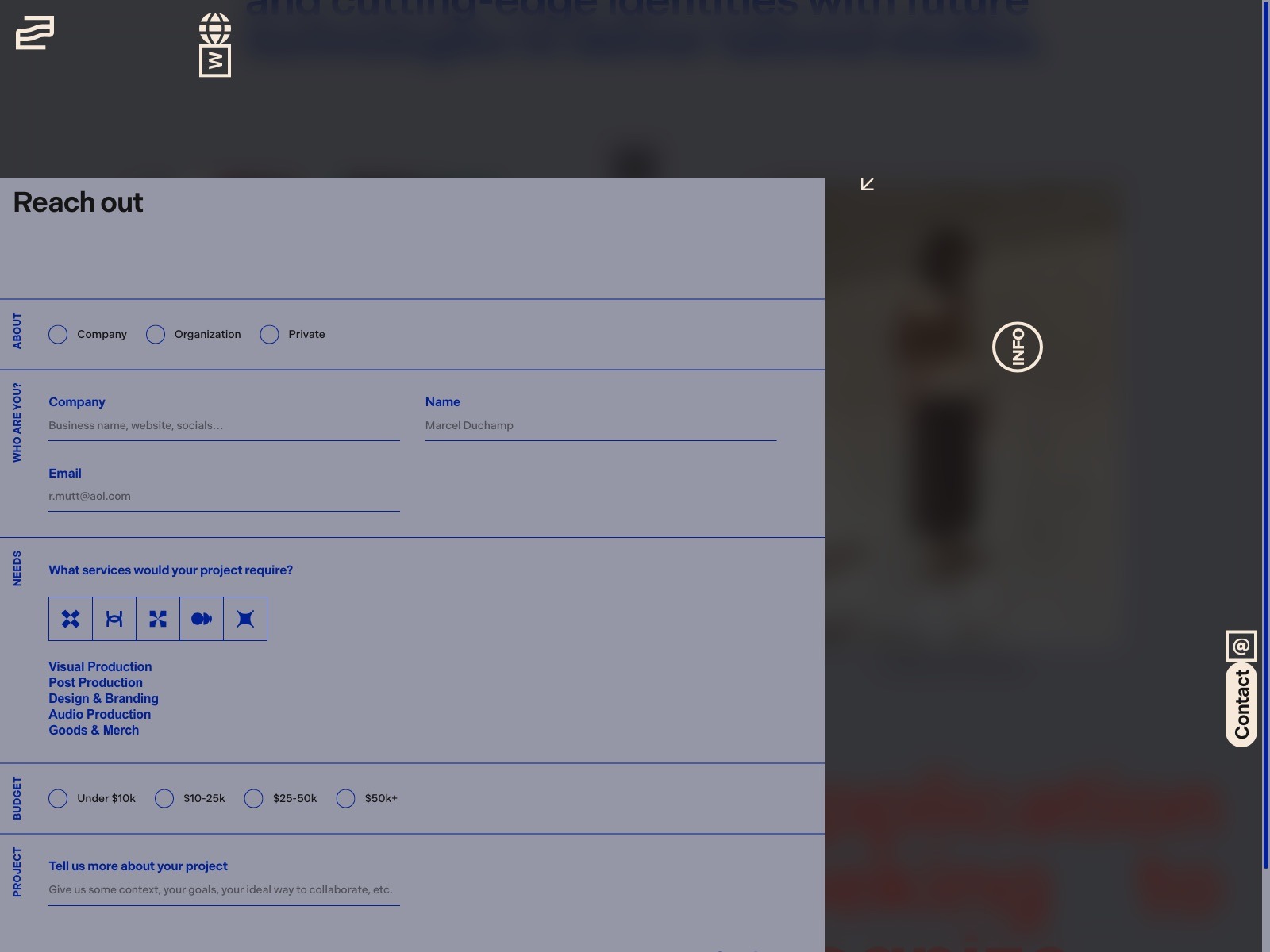Click the vertical ABOUT section label

click(17, 331)
